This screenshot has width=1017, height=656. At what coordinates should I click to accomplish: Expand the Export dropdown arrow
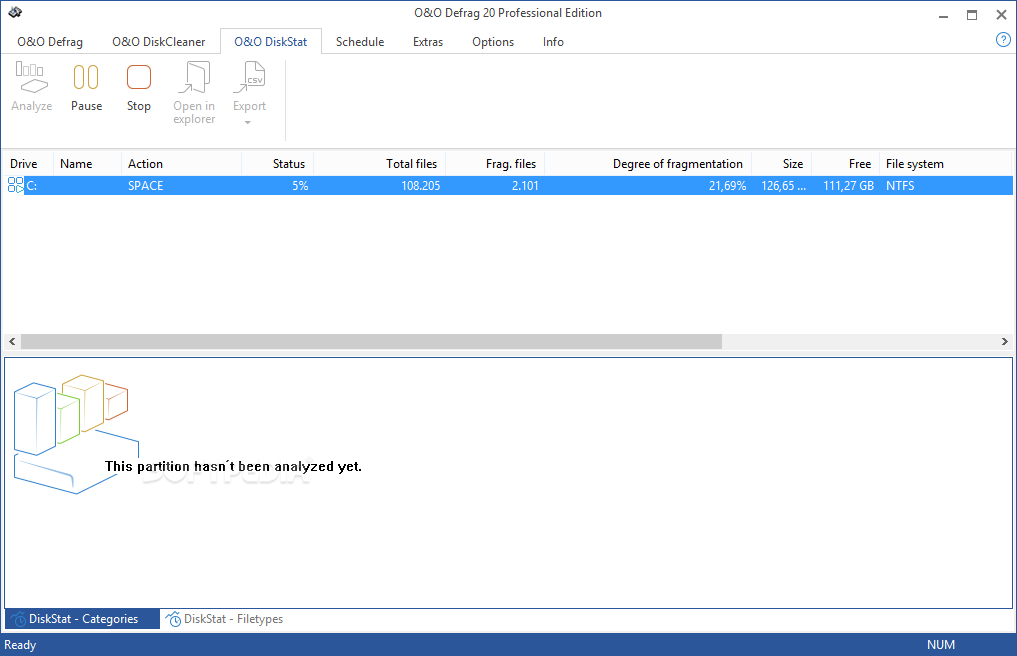click(x=248, y=122)
